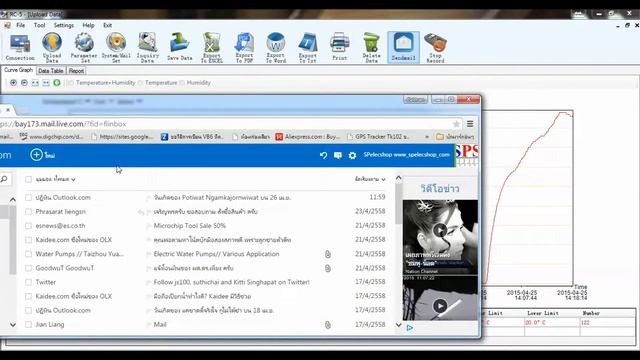
Task: Open System Mail Set tool
Action: pyautogui.click(x=116, y=47)
